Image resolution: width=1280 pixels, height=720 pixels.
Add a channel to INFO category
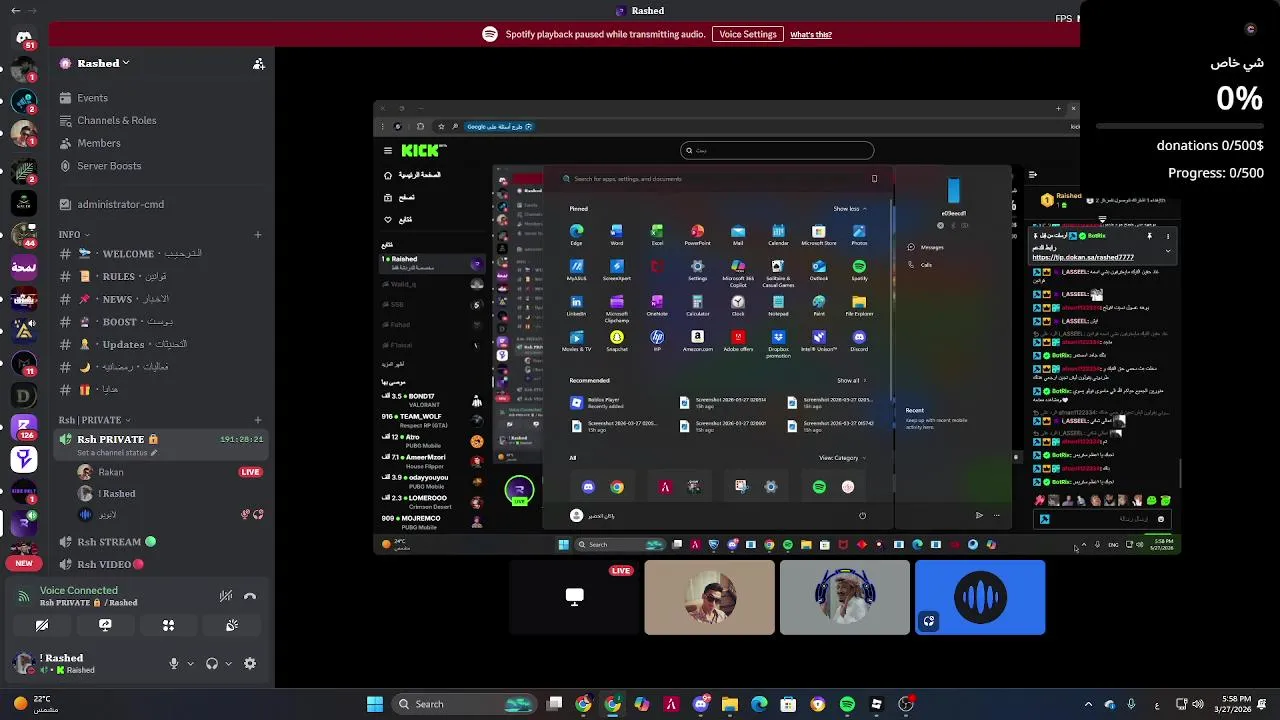pyautogui.click(x=257, y=235)
